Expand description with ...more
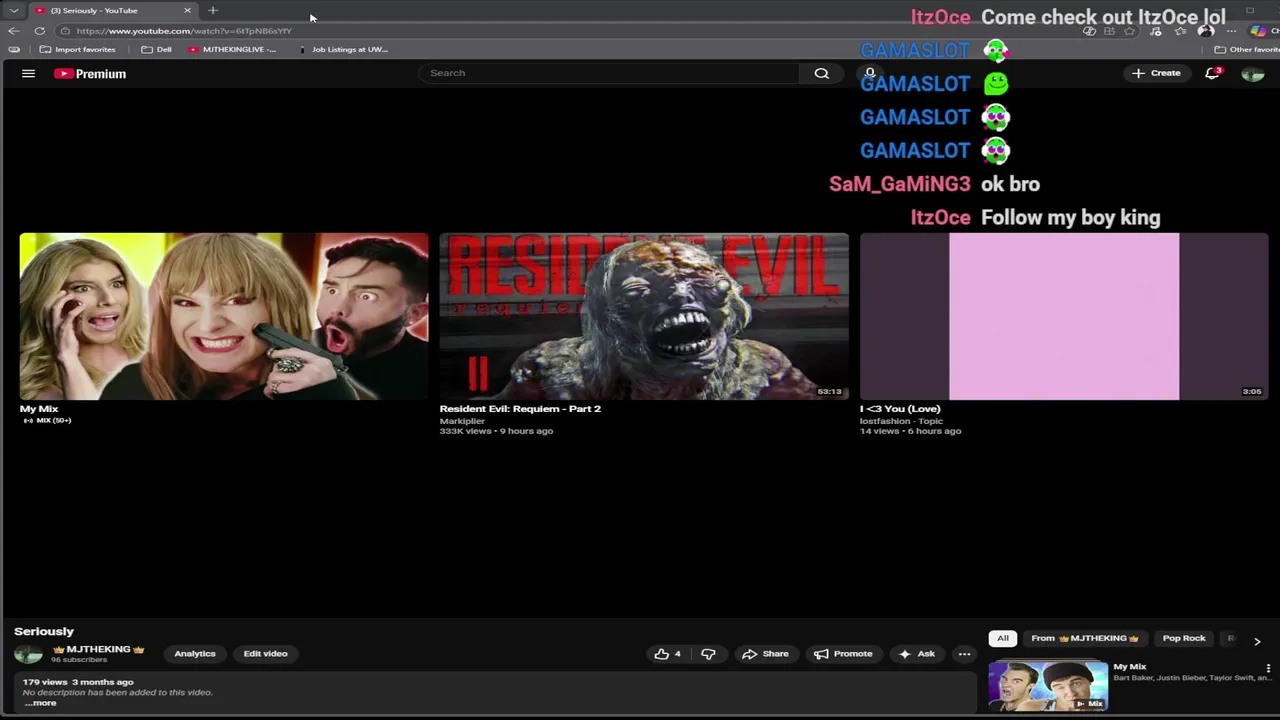 (40, 703)
